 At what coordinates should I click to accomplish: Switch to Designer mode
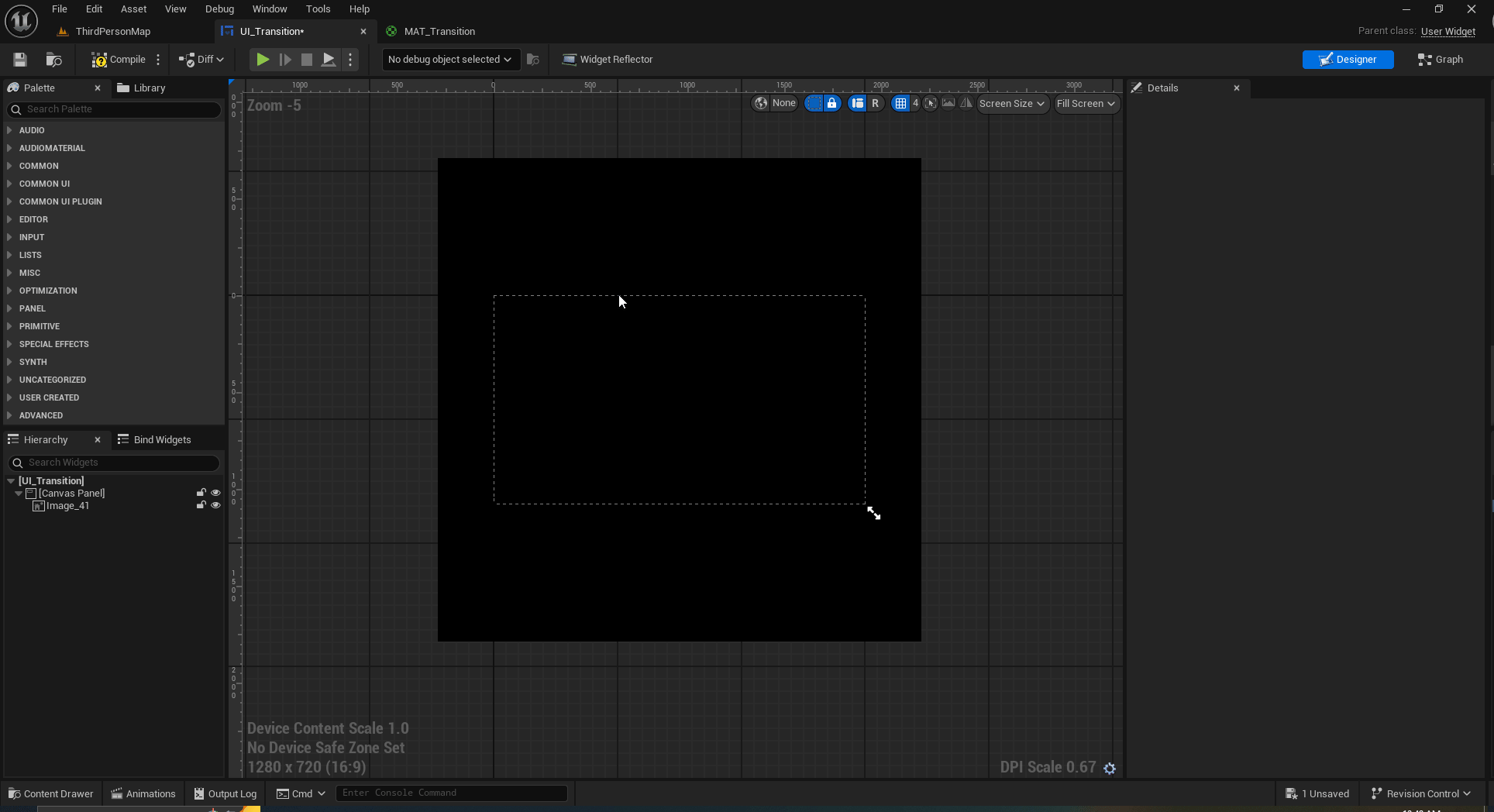click(x=1348, y=60)
